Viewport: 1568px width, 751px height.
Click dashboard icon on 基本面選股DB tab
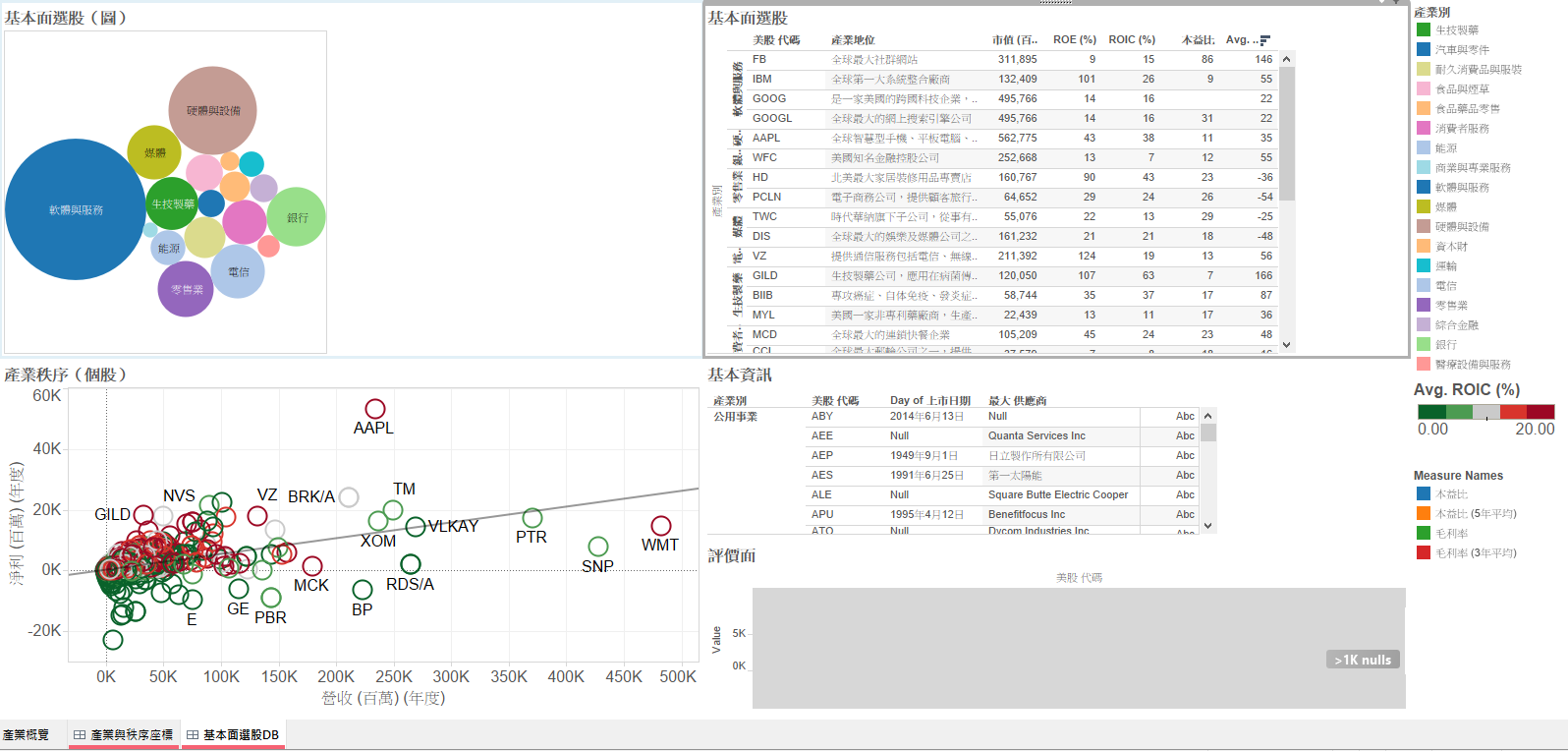(x=193, y=734)
